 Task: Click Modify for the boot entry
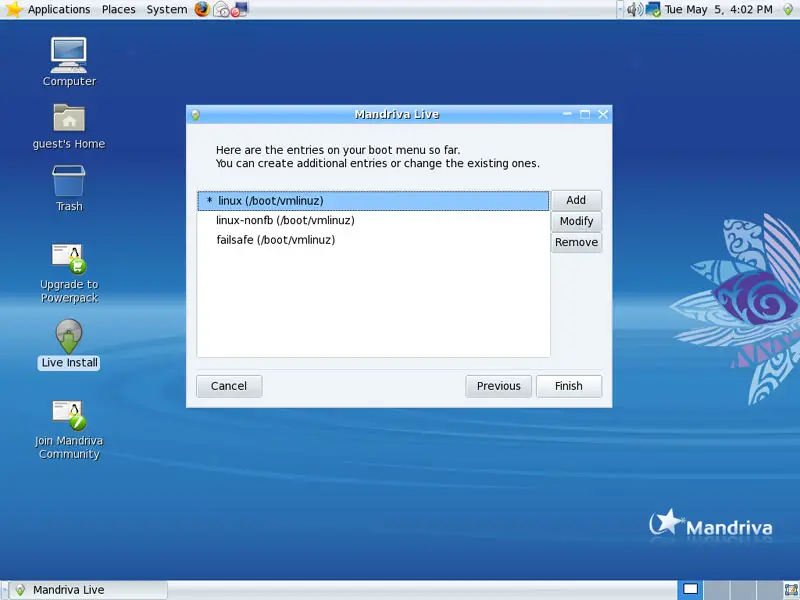pos(576,221)
